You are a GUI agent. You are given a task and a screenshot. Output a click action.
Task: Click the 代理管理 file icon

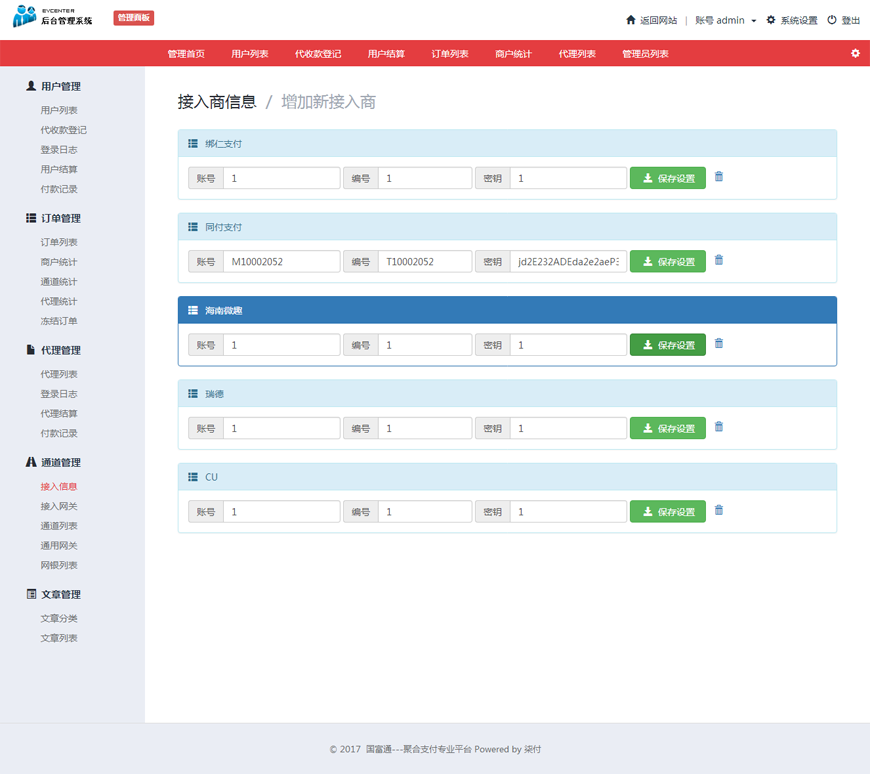(31, 350)
